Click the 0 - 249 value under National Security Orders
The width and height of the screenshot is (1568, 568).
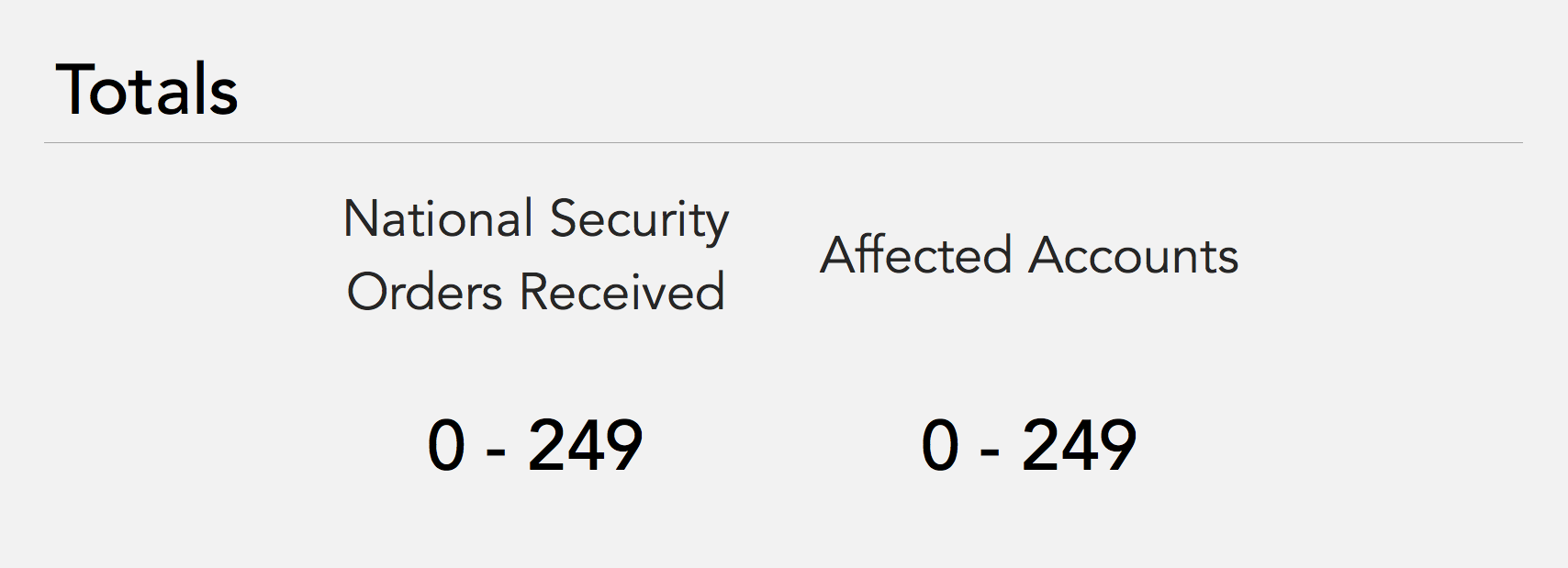(535, 446)
